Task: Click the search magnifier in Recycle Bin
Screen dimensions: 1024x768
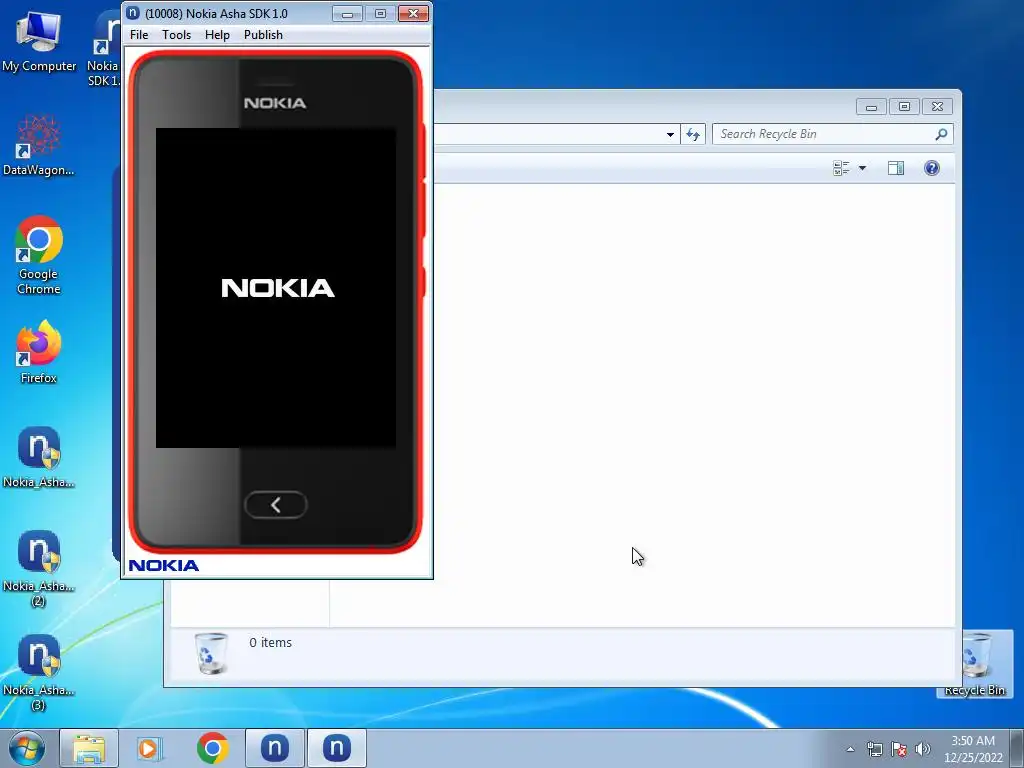Action: (941, 134)
